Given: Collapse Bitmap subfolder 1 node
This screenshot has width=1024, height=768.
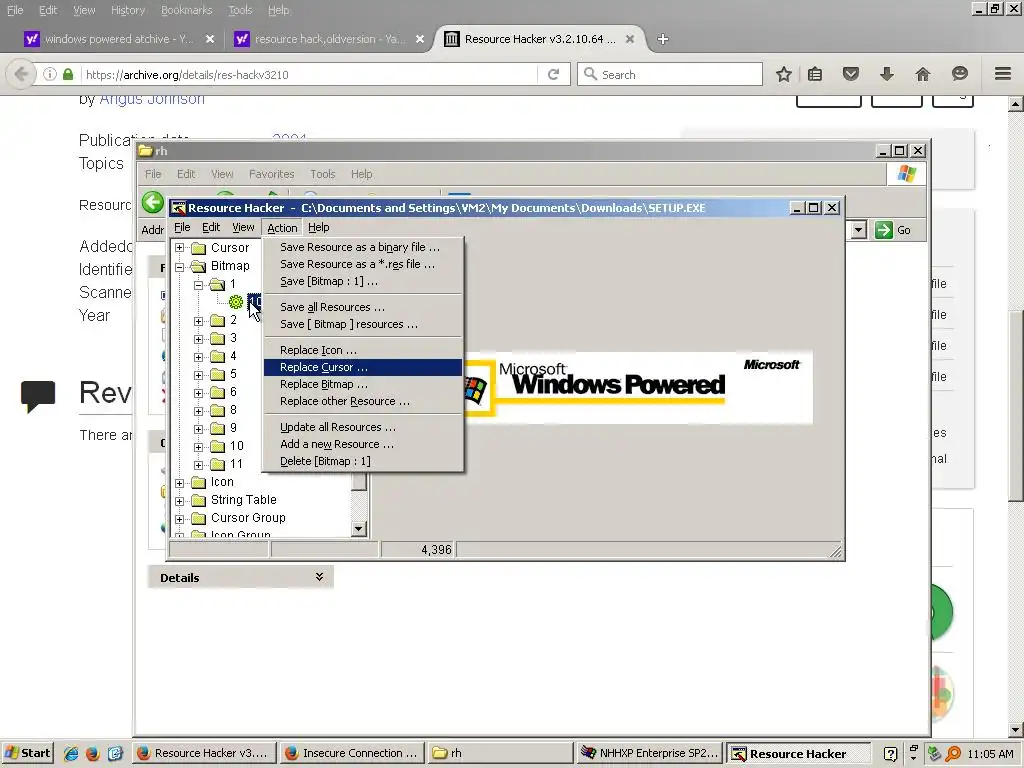Looking at the screenshot, I should point(199,285).
